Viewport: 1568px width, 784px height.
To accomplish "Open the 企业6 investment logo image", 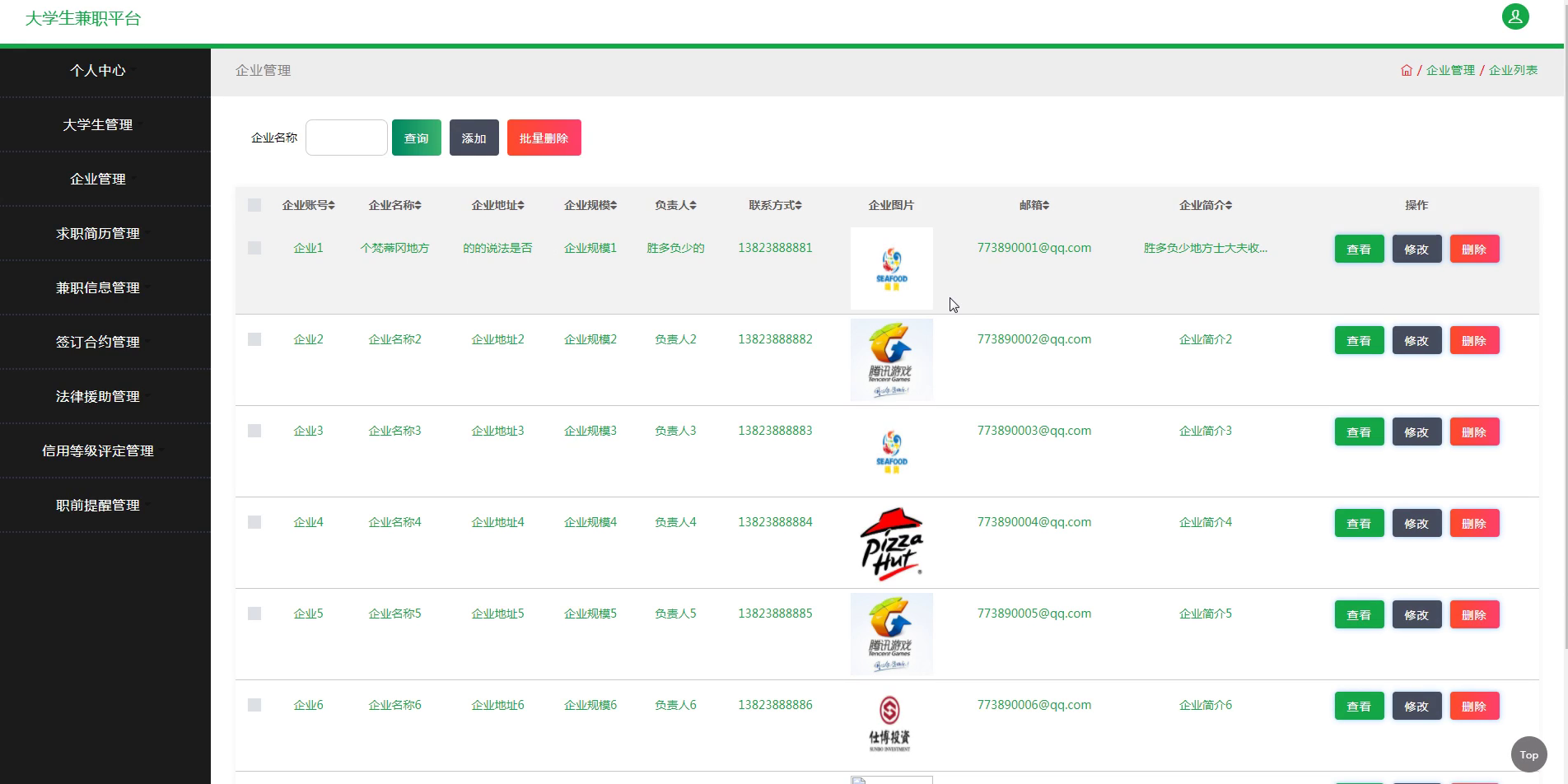I will point(892,726).
